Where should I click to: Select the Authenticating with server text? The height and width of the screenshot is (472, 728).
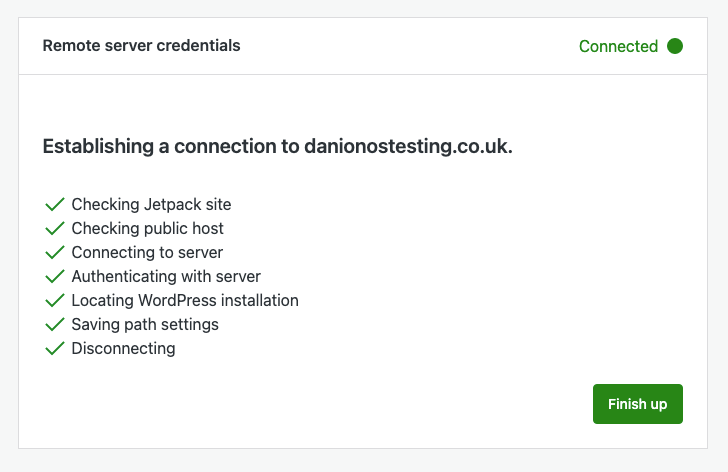click(x=166, y=276)
